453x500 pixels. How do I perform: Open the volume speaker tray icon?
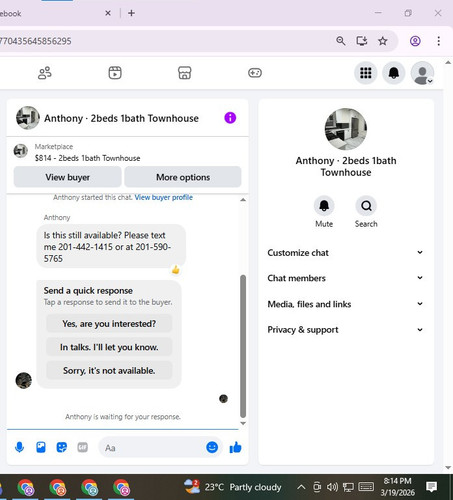point(332,487)
